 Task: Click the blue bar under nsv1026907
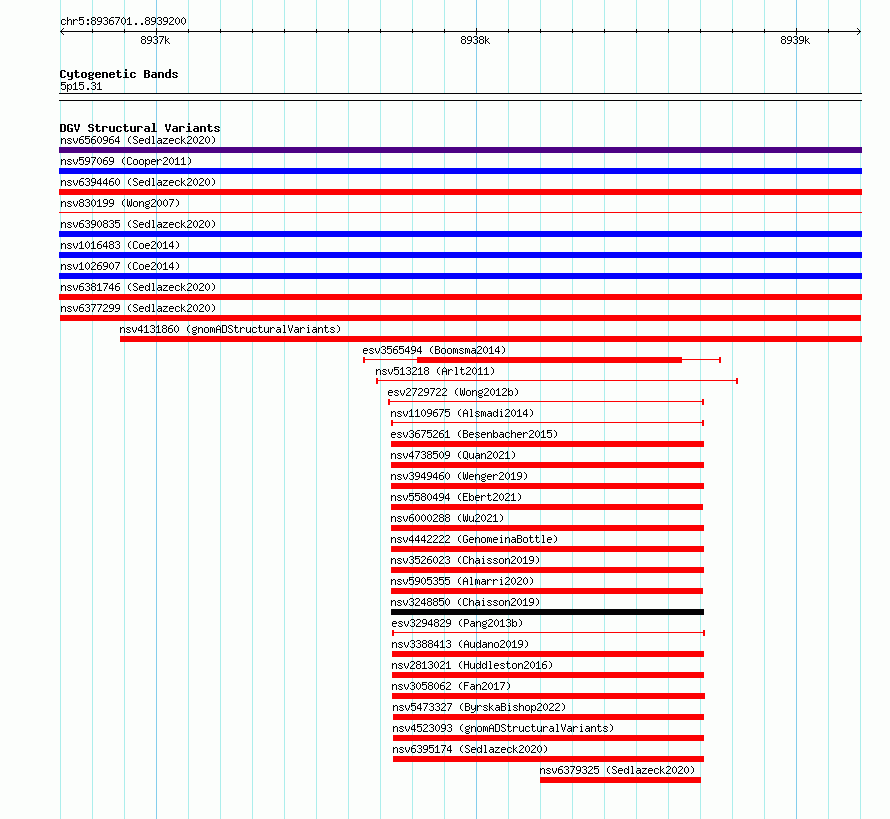tap(460, 276)
